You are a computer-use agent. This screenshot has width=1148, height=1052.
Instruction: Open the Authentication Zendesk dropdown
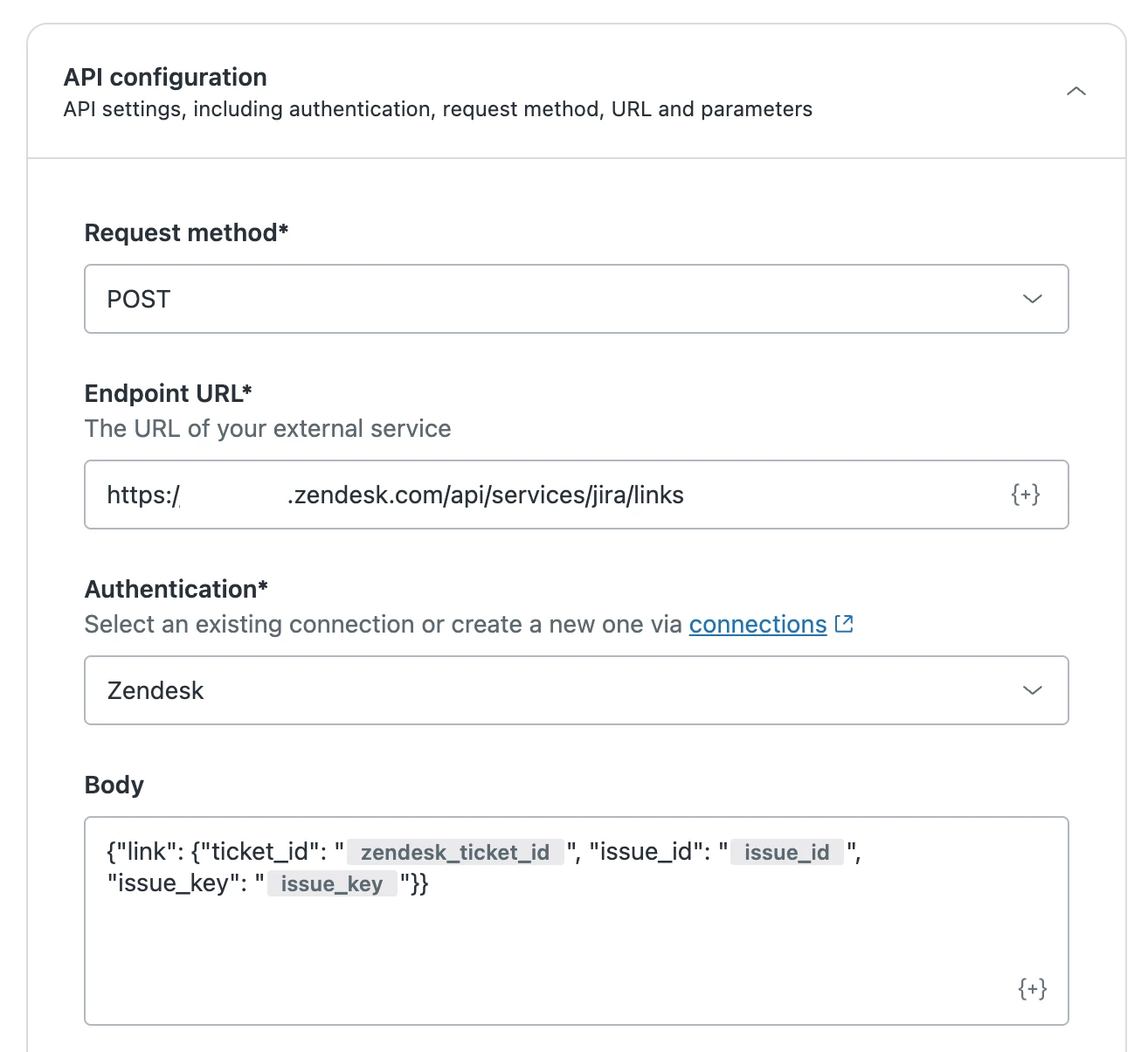[x=577, y=690]
